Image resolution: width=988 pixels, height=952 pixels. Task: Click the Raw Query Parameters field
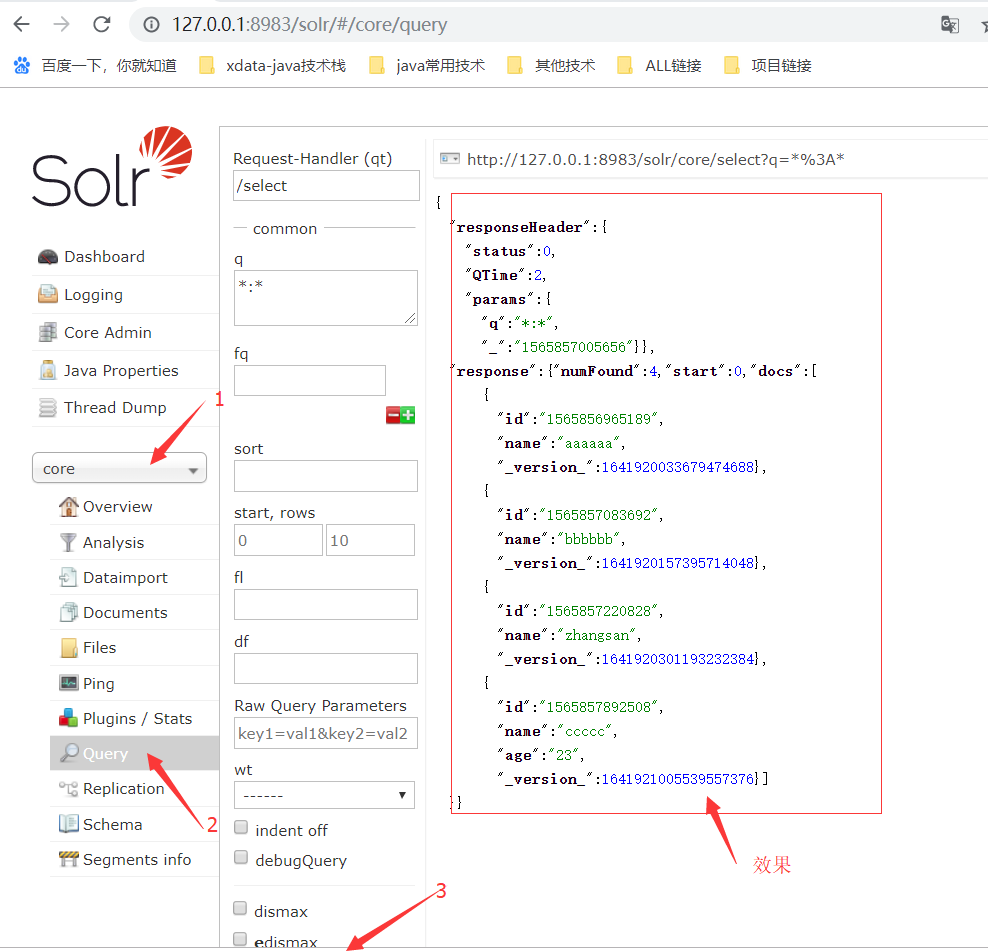326,733
